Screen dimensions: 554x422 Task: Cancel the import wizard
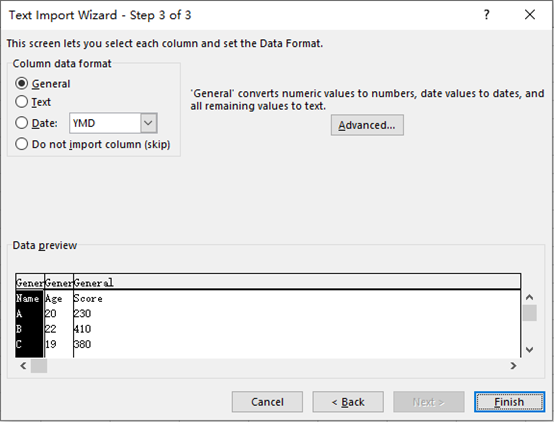267,402
